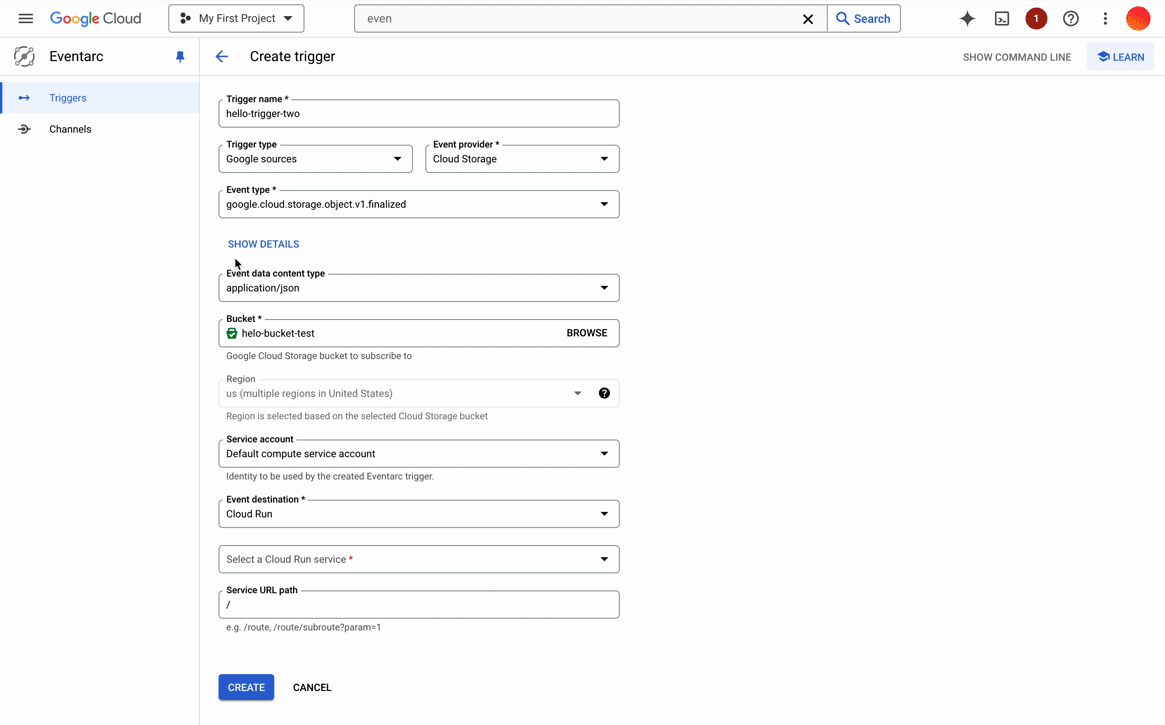Click the CANCEL button
1165x725 pixels.
(x=312, y=687)
